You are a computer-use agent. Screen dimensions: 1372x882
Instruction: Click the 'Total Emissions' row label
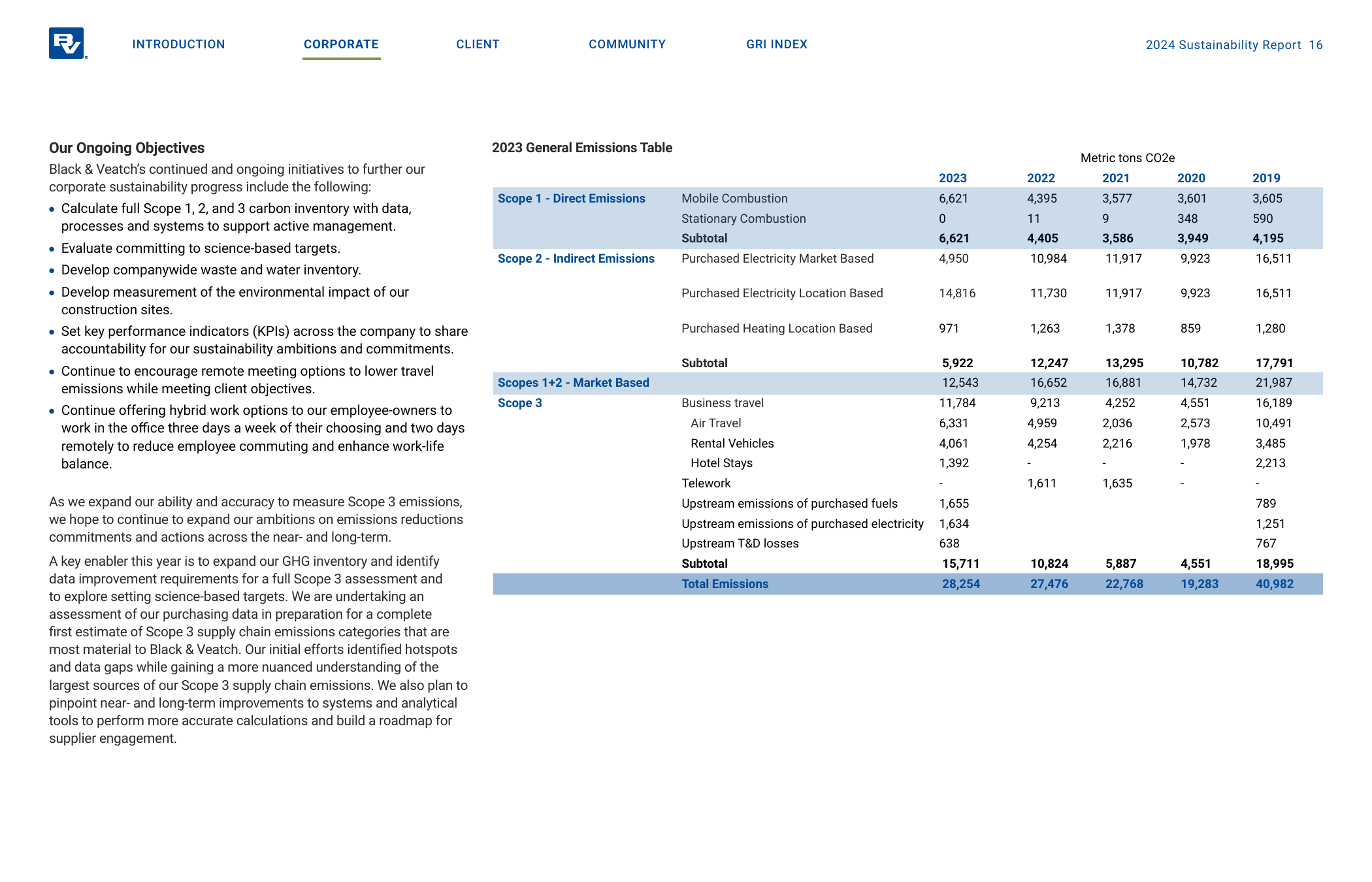725,584
